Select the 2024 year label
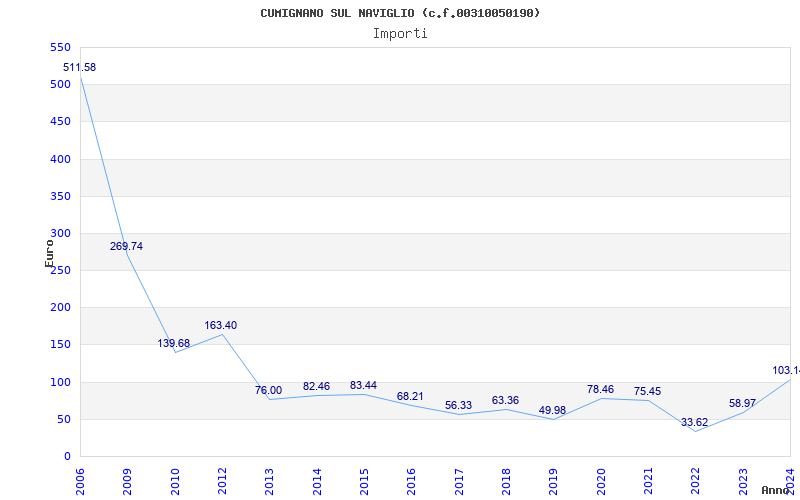 [x=790, y=482]
